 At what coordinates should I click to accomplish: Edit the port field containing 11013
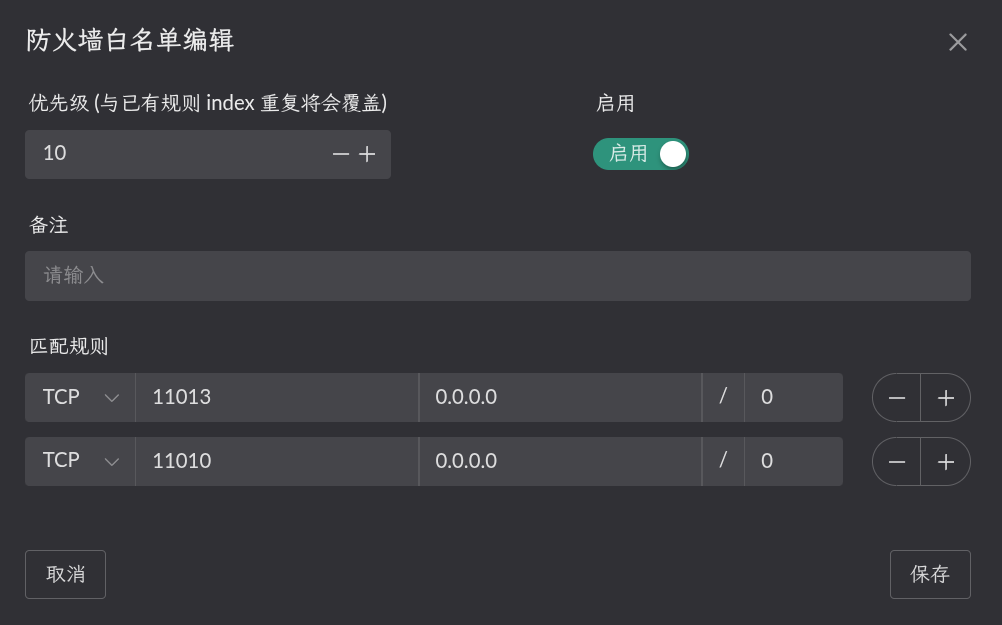276,398
